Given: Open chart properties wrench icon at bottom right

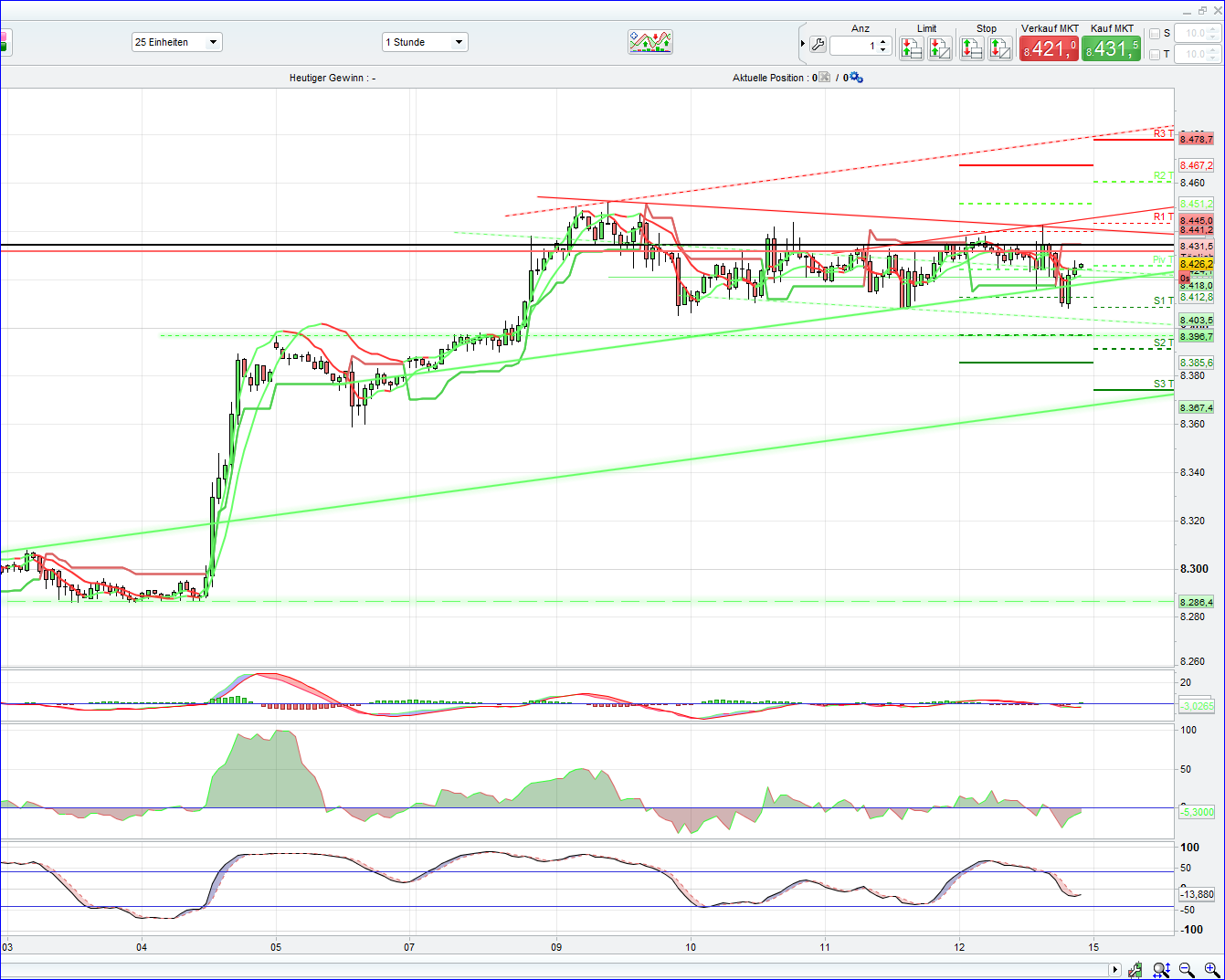Looking at the screenshot, I should point(1135,970).
